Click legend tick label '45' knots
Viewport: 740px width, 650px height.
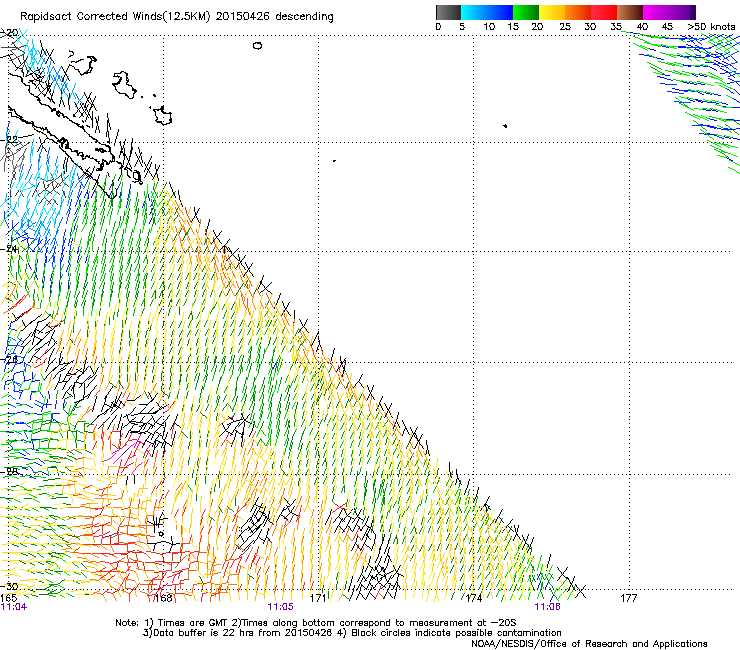pos(667,27)
